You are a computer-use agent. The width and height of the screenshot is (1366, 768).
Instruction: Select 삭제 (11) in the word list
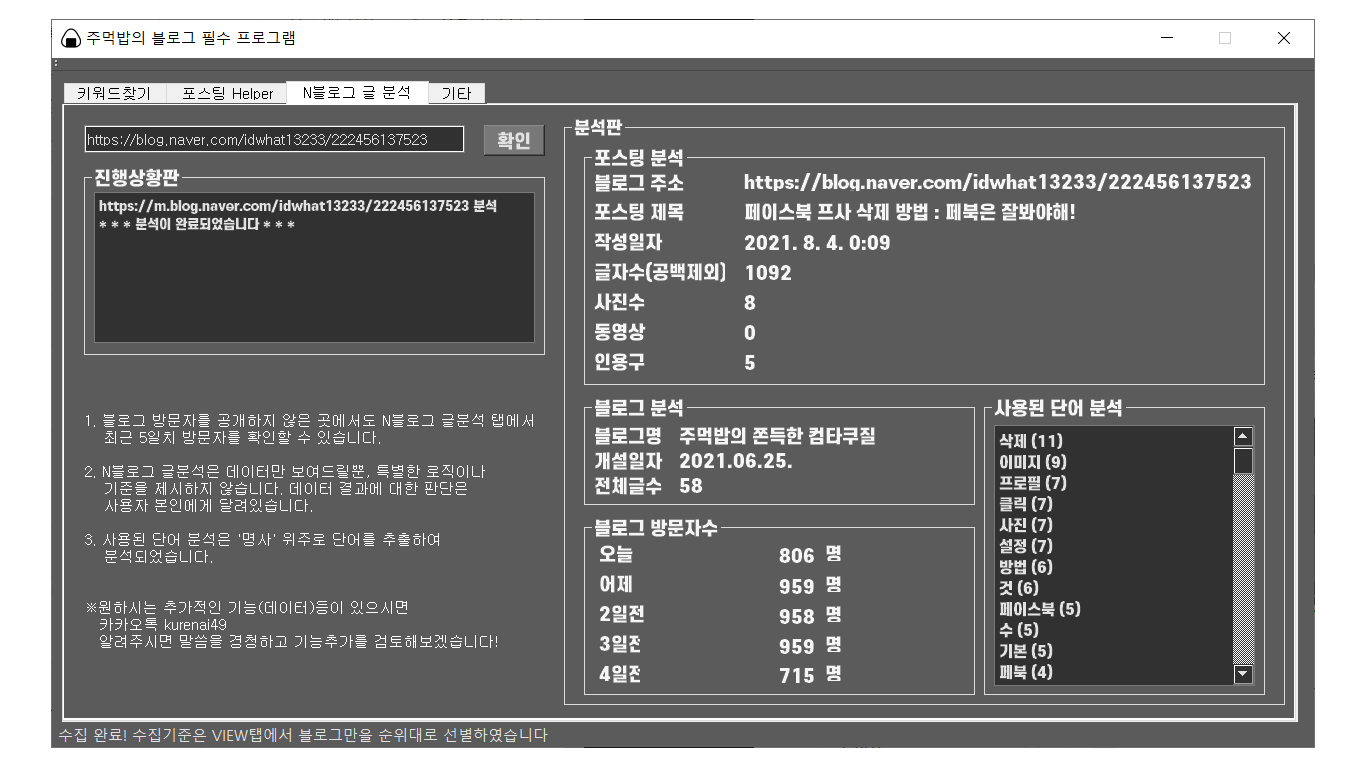[1030, 441]
